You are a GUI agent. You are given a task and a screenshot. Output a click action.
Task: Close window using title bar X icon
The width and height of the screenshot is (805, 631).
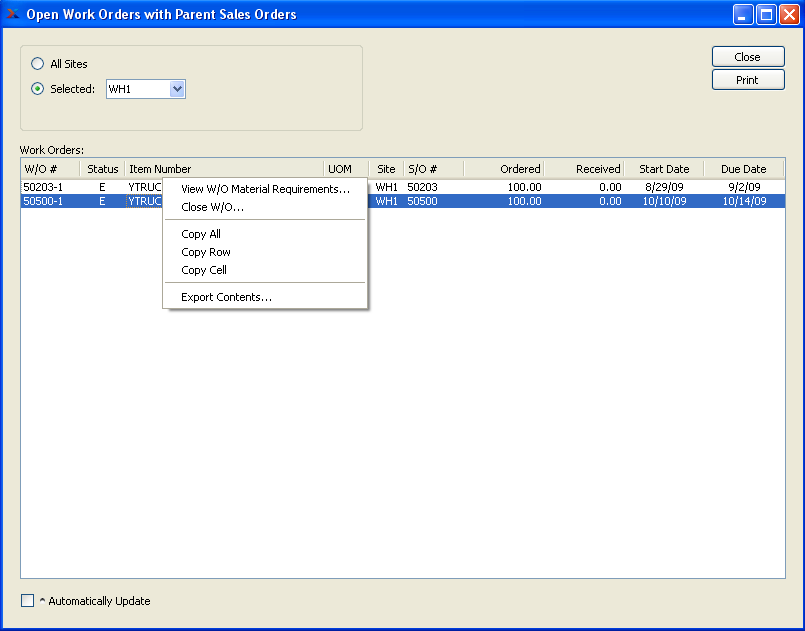tap(788, 14)
